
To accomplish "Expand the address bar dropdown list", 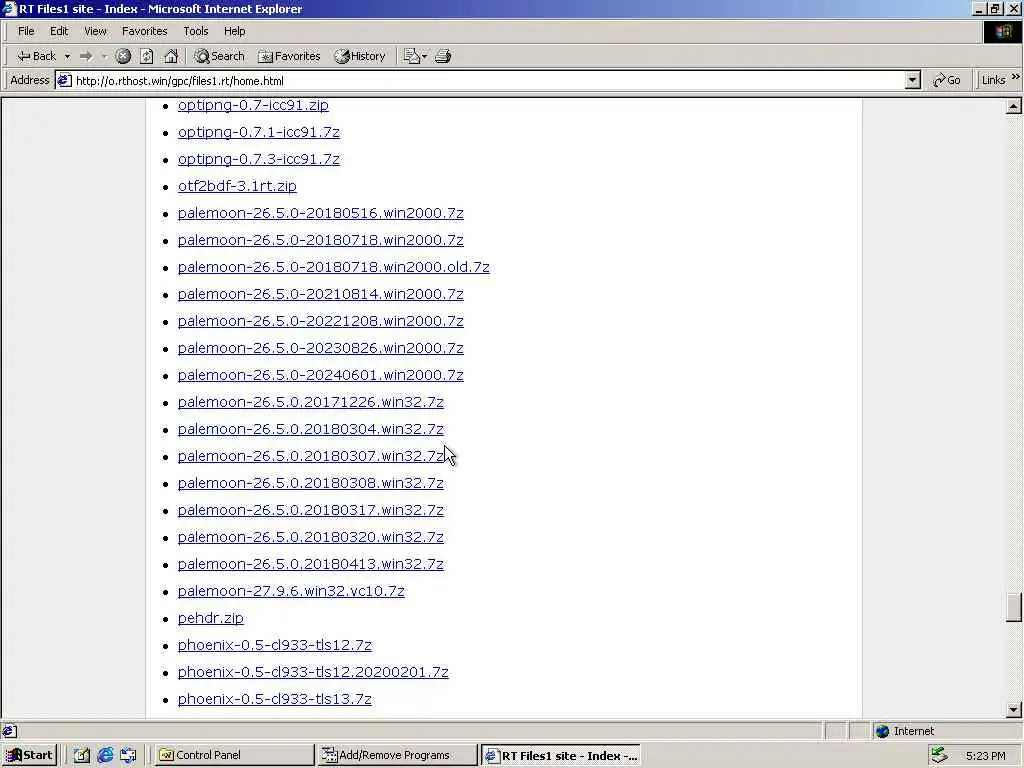I will pyautogui.click(x=912, y=80).
